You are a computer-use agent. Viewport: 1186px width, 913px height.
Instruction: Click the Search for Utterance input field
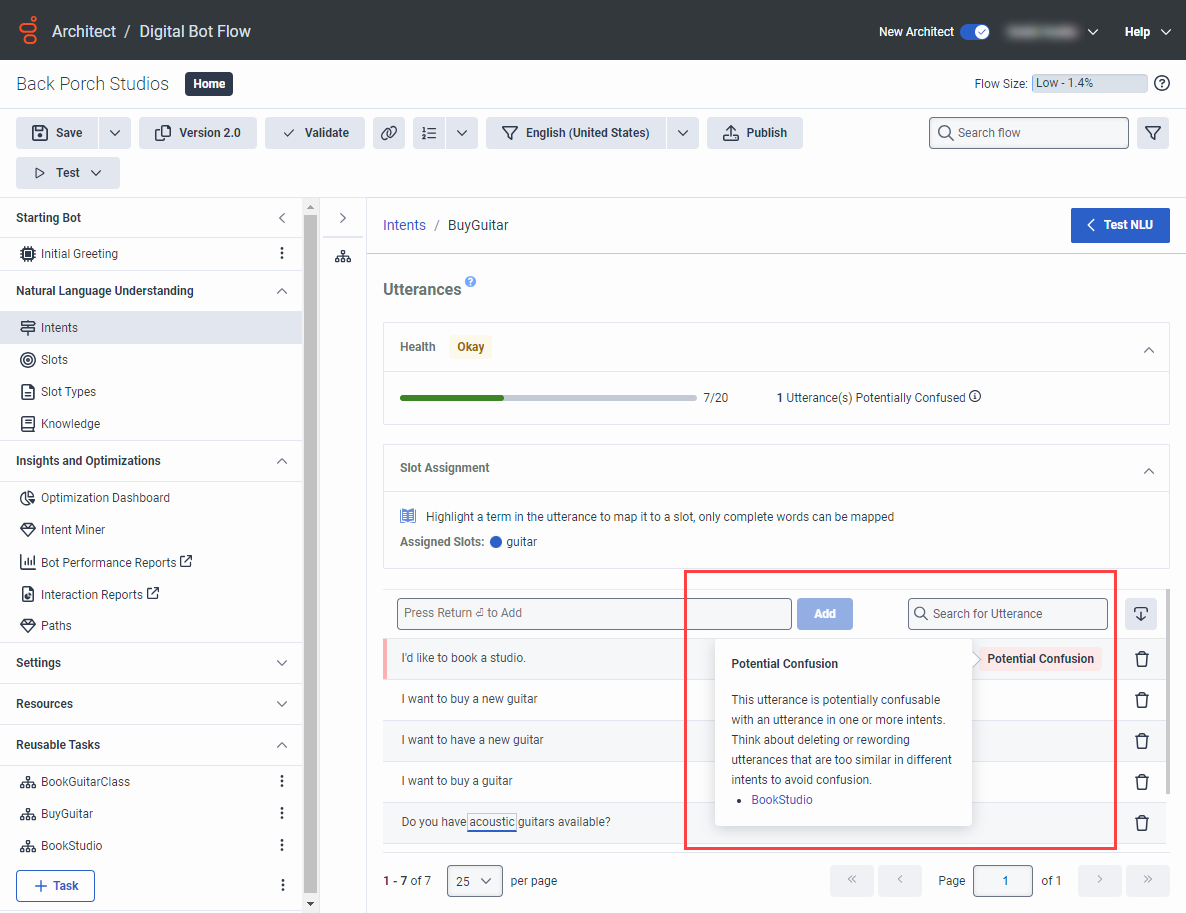tap(1007, 614)
